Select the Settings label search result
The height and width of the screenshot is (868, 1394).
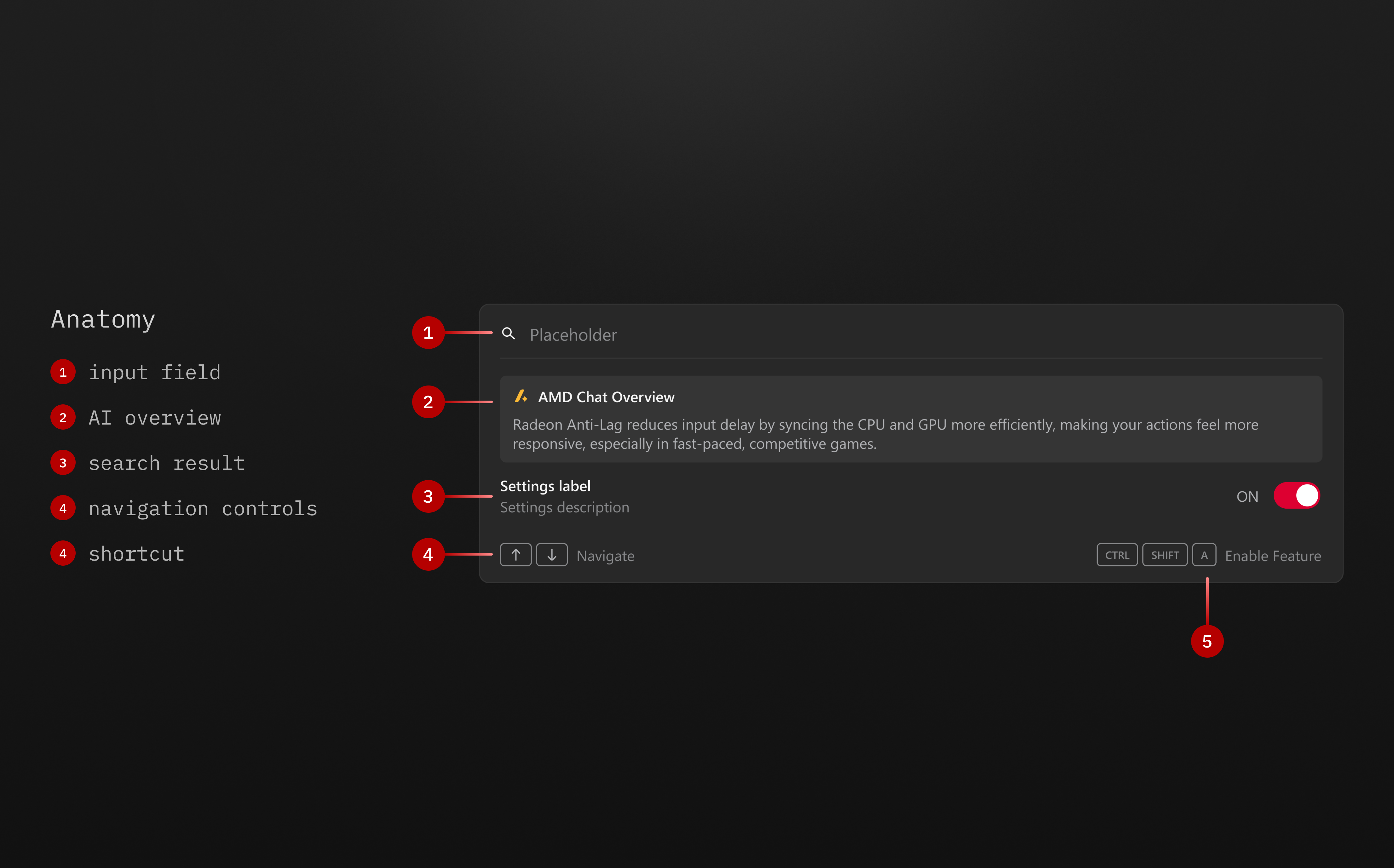coord(545,486)
